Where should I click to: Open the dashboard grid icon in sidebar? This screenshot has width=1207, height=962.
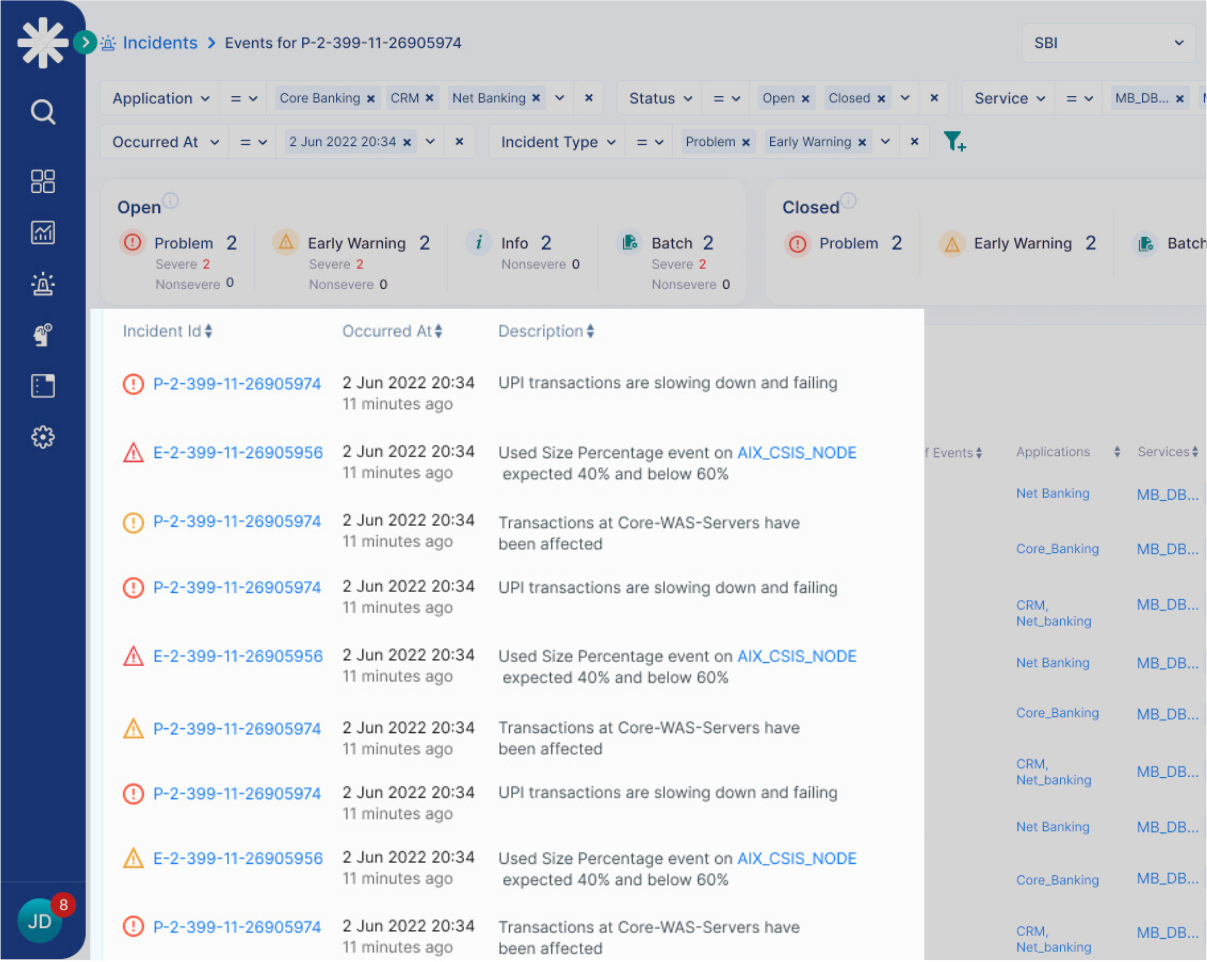pyautogui.click(x=43, y=181)
